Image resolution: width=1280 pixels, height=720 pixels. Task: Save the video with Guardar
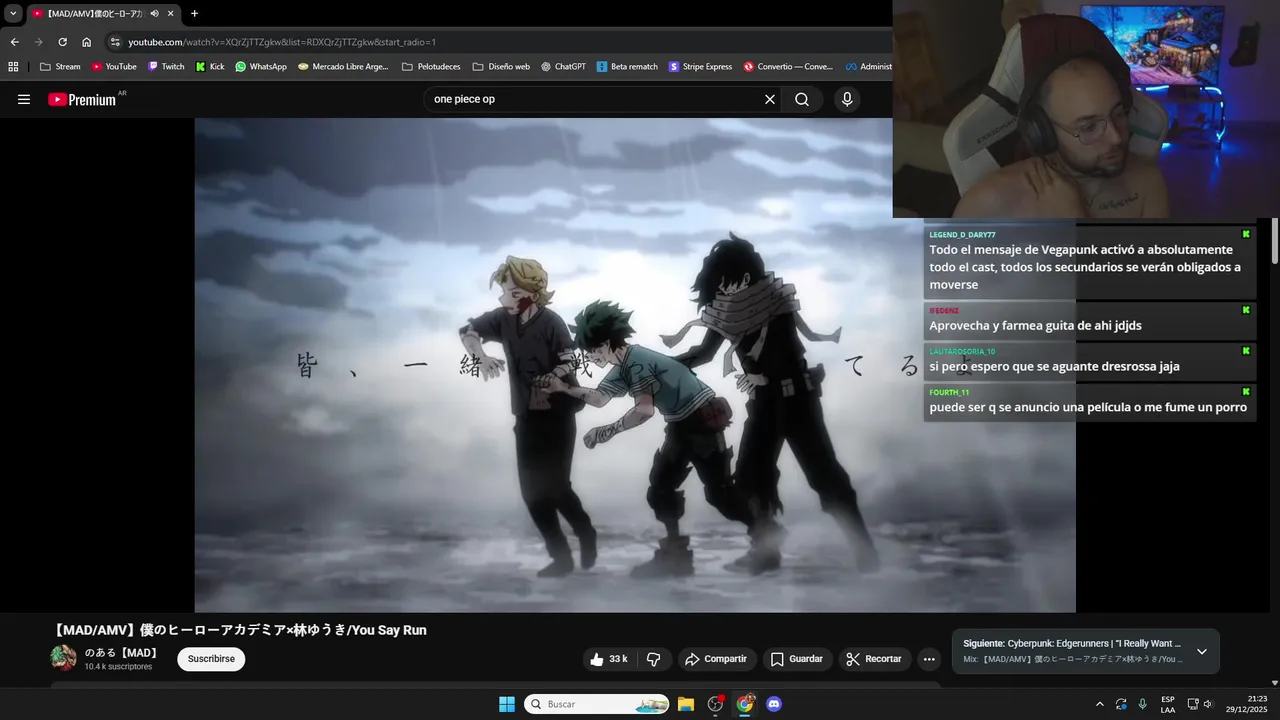(x=797, y=659)
